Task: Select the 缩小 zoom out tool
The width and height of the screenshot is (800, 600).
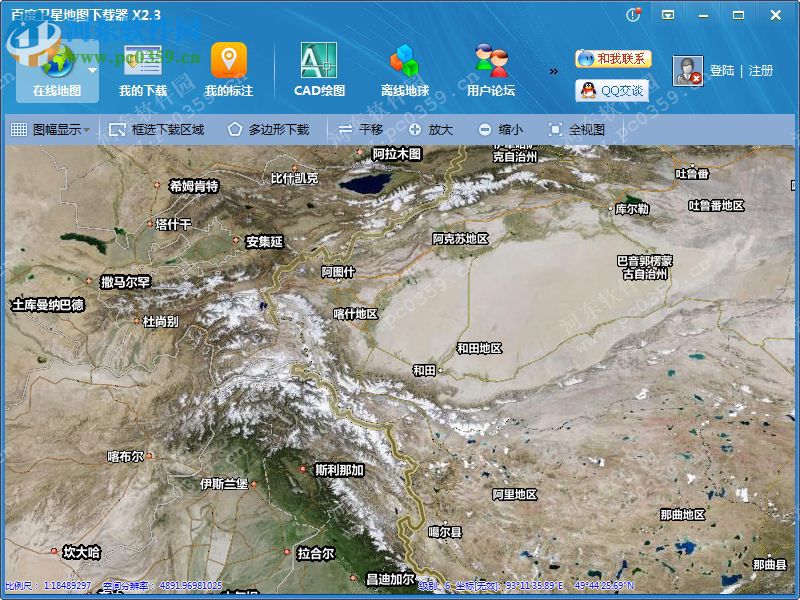Action: 501,130
